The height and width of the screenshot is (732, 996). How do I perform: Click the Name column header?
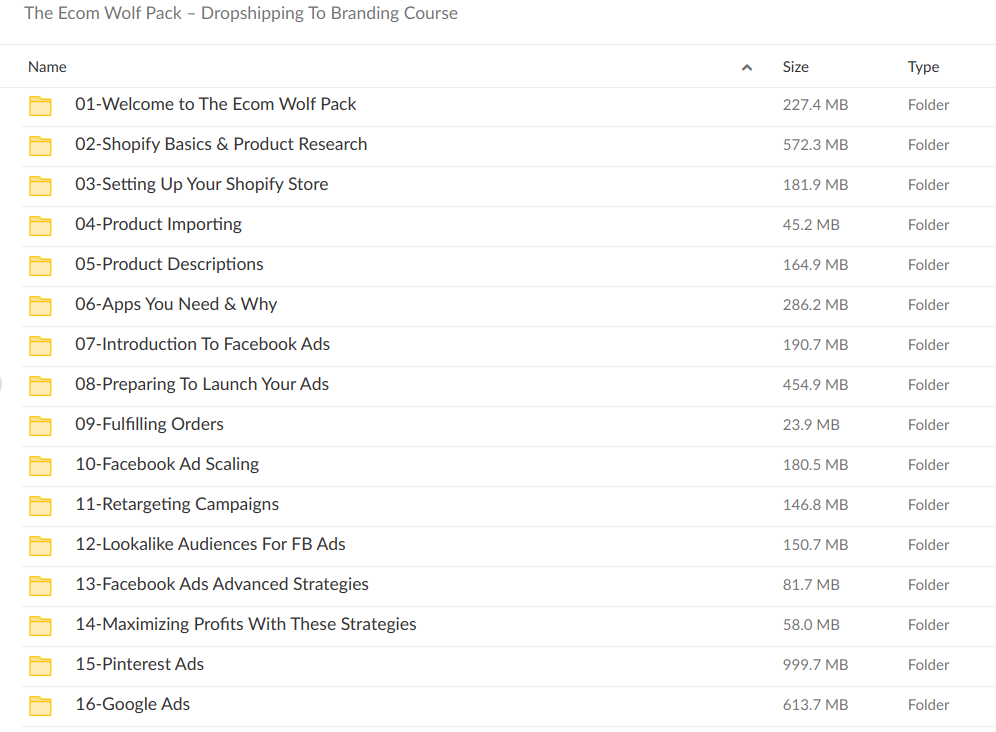point(47,66)
